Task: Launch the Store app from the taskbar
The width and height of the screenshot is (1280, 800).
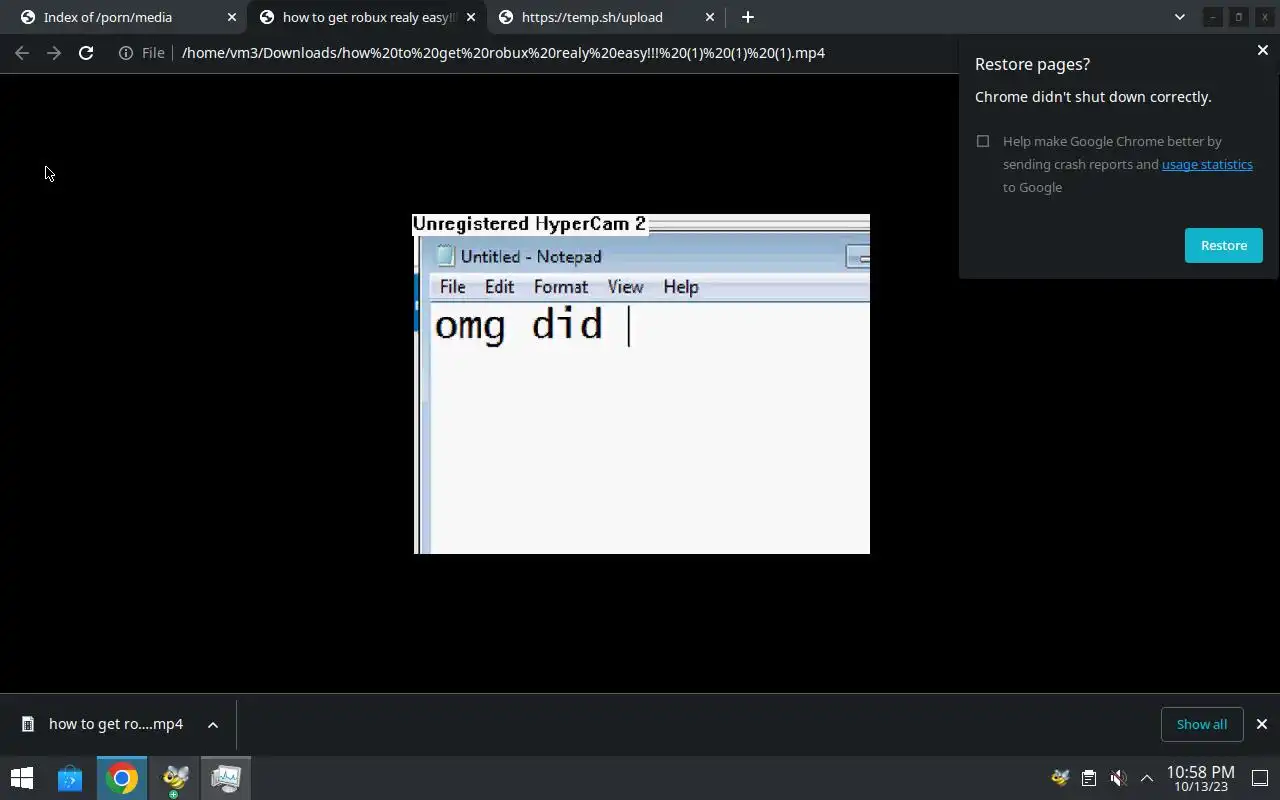Action: pyautogui.click(x=70, y=778)
